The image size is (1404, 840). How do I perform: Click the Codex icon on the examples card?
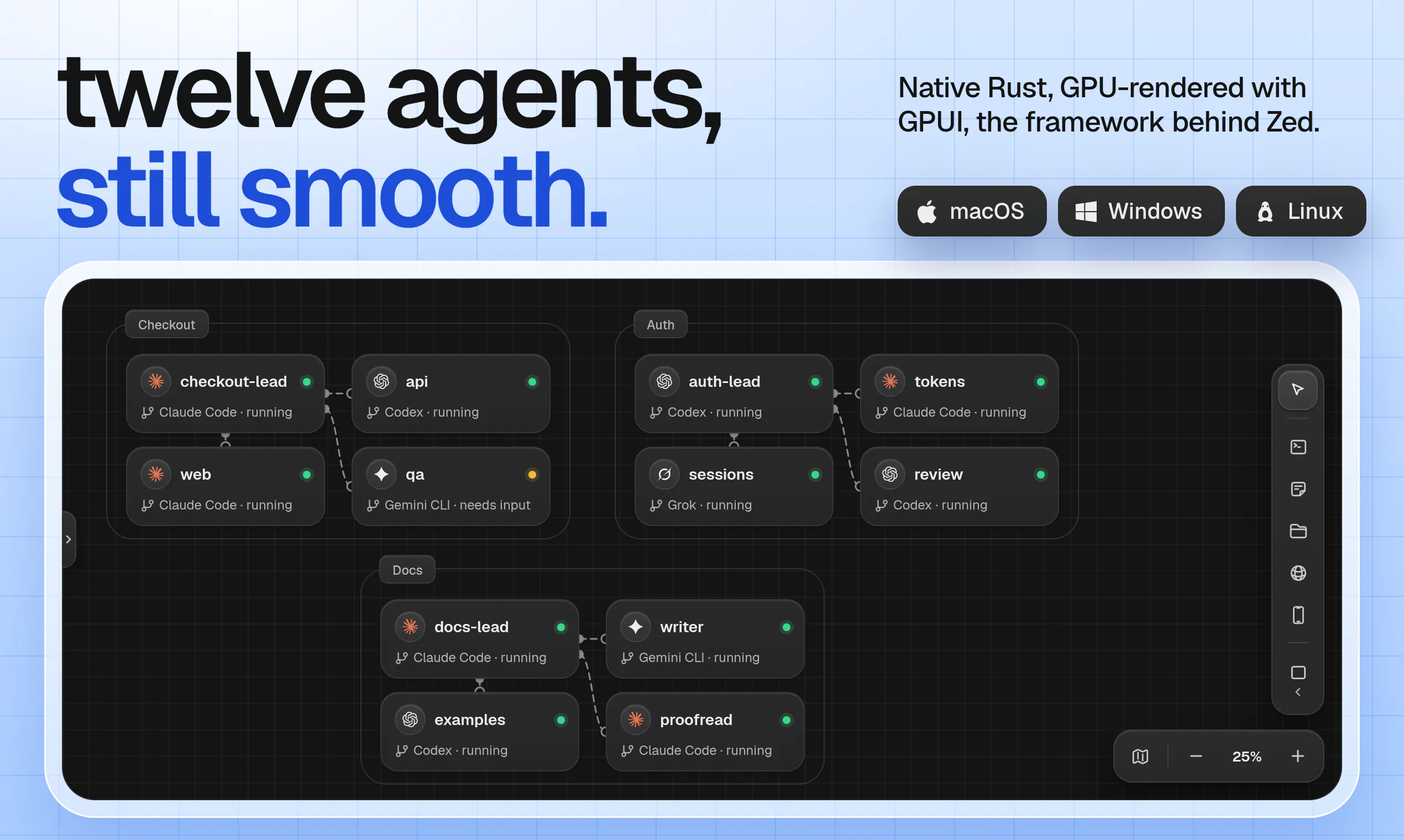click(410, 720)
